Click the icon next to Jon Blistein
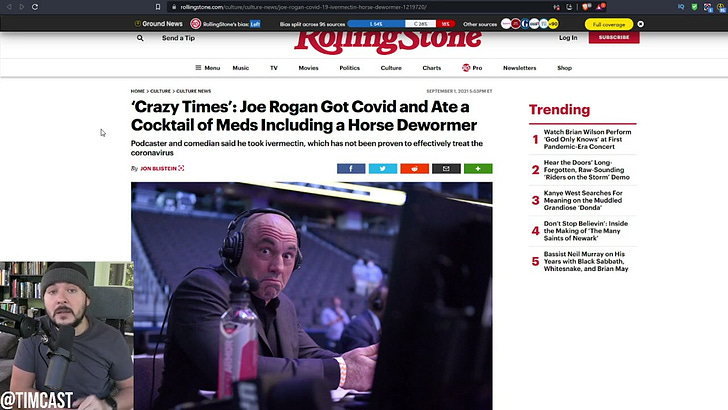Viewport: 728px width, 410px height. (181, 168)
